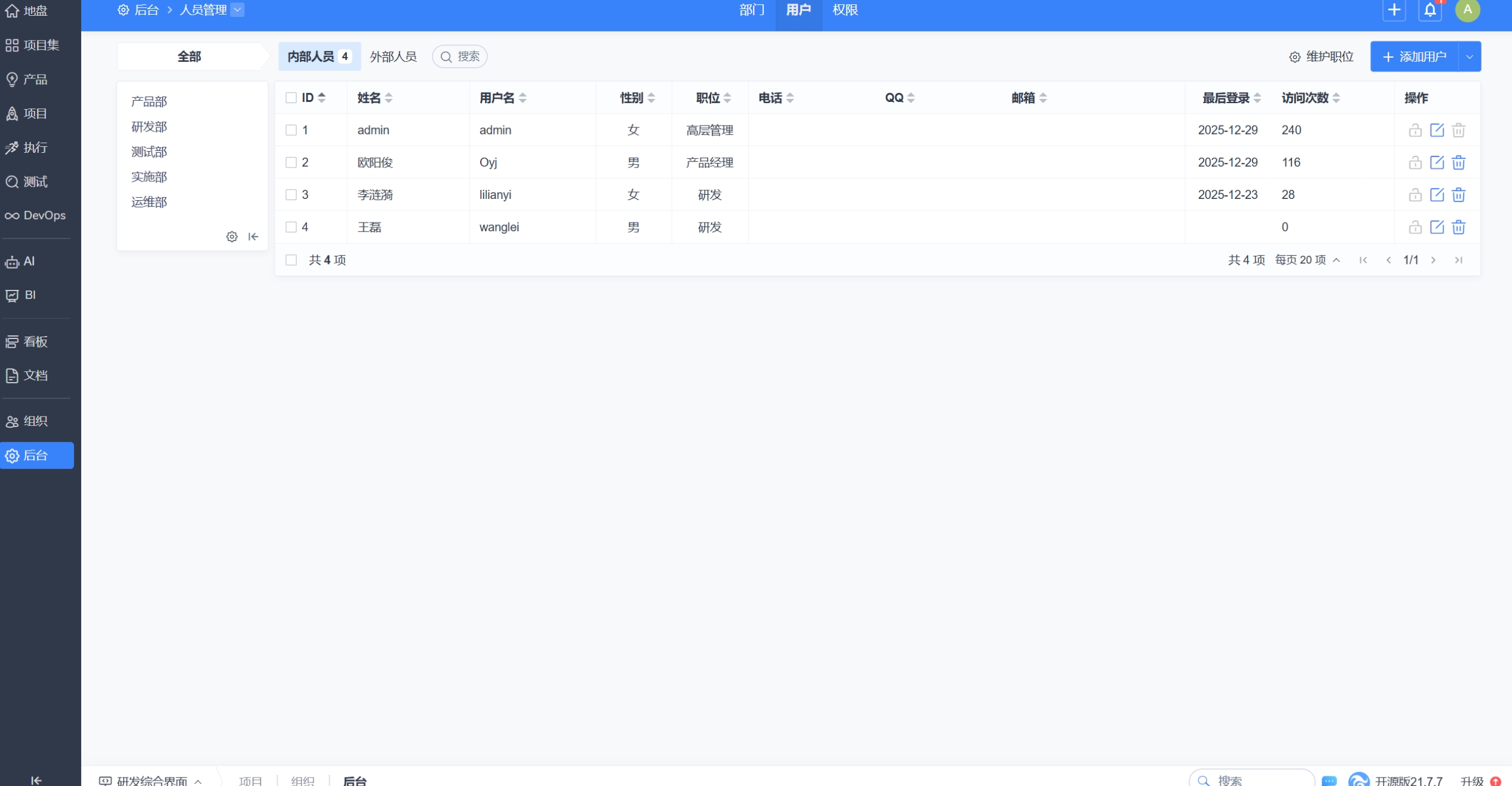Expand the dropdown arrow next to 添加用户

pos(1469,57)
